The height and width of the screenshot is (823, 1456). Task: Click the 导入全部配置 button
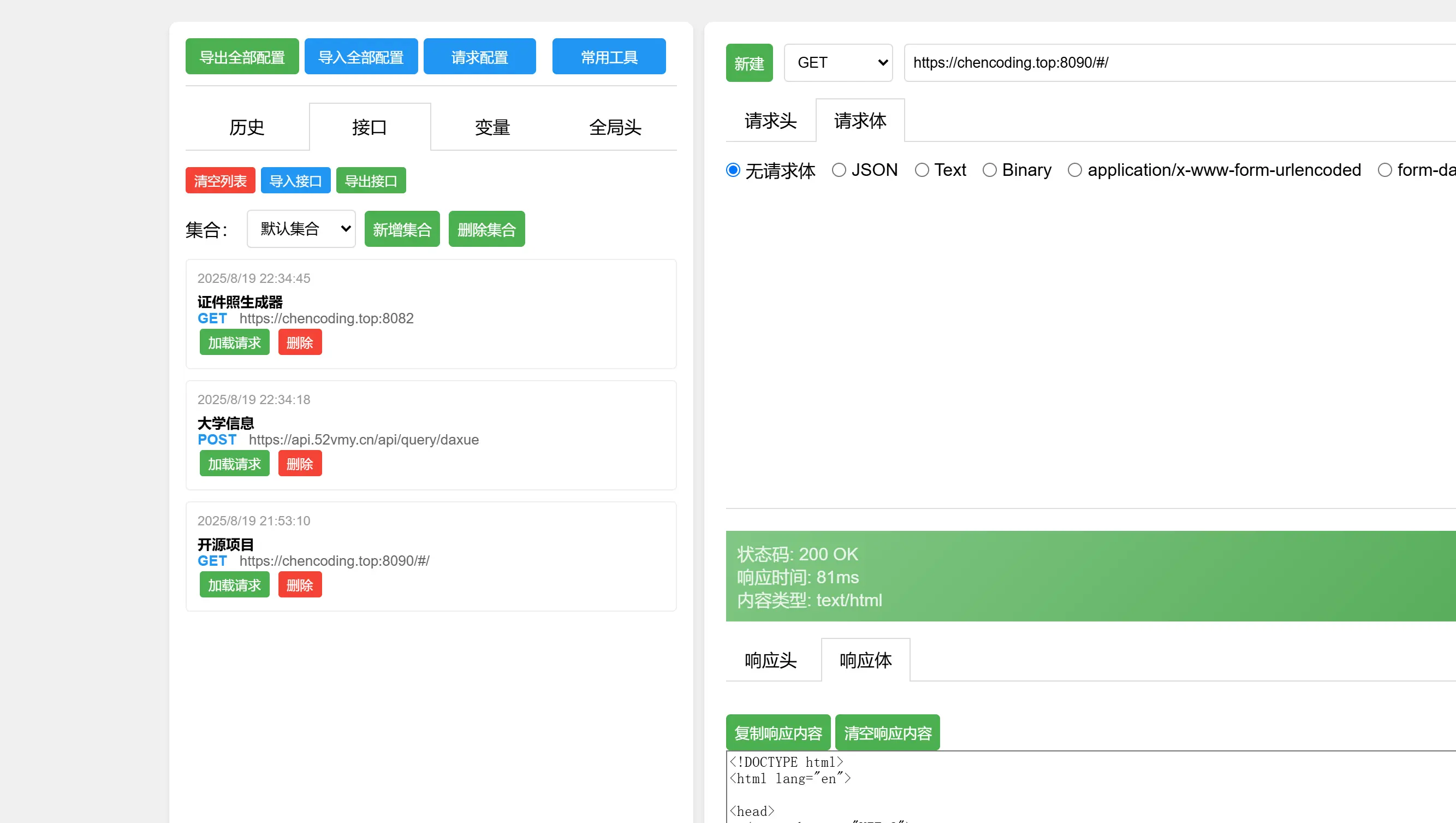point(361,56)
